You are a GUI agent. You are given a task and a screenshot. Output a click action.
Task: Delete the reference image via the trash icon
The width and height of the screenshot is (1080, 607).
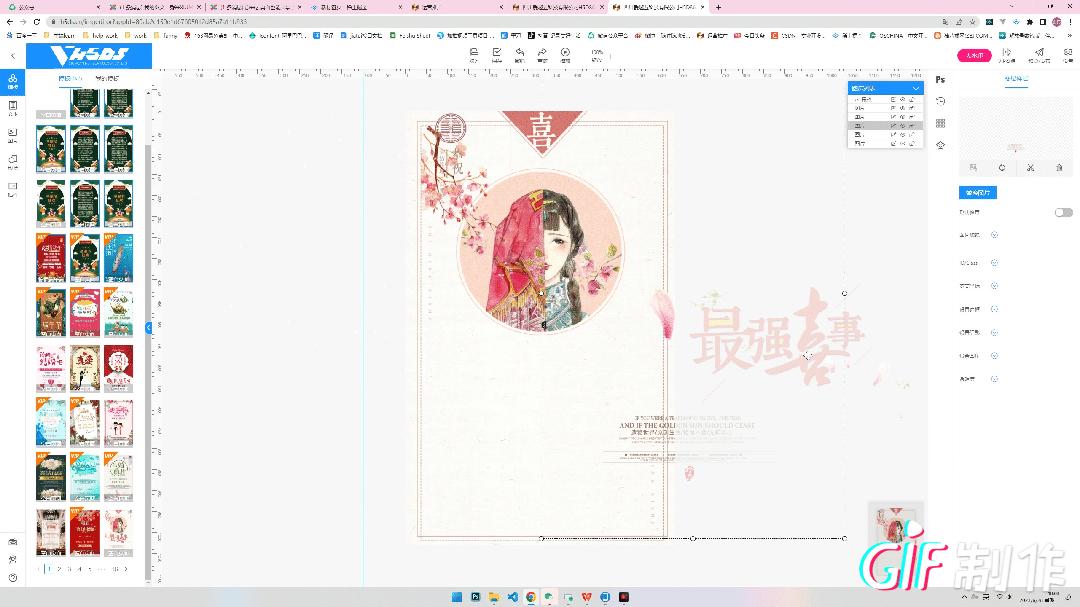click(x=1059, y=167)
